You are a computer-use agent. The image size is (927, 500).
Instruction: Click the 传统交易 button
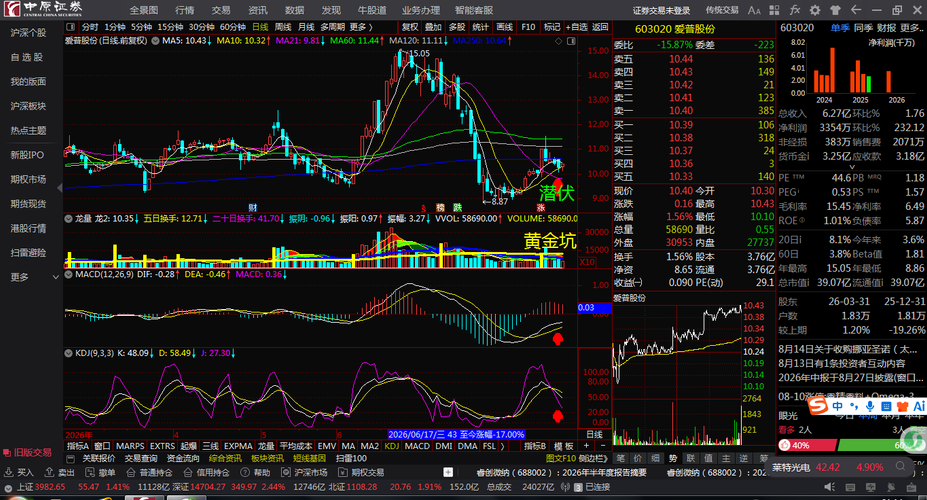722,10
